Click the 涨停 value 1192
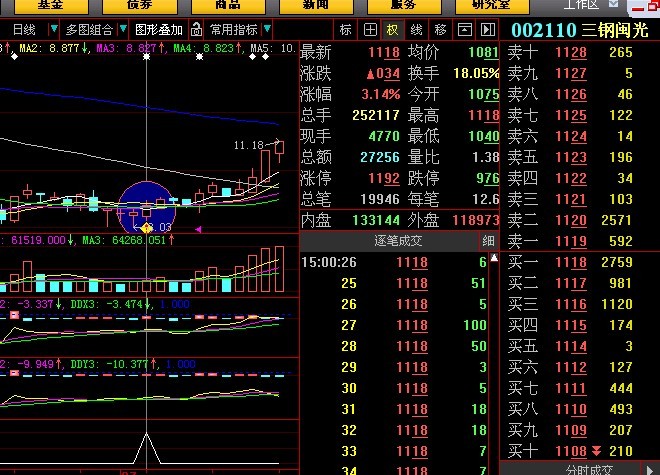 (x=384, y=178)
